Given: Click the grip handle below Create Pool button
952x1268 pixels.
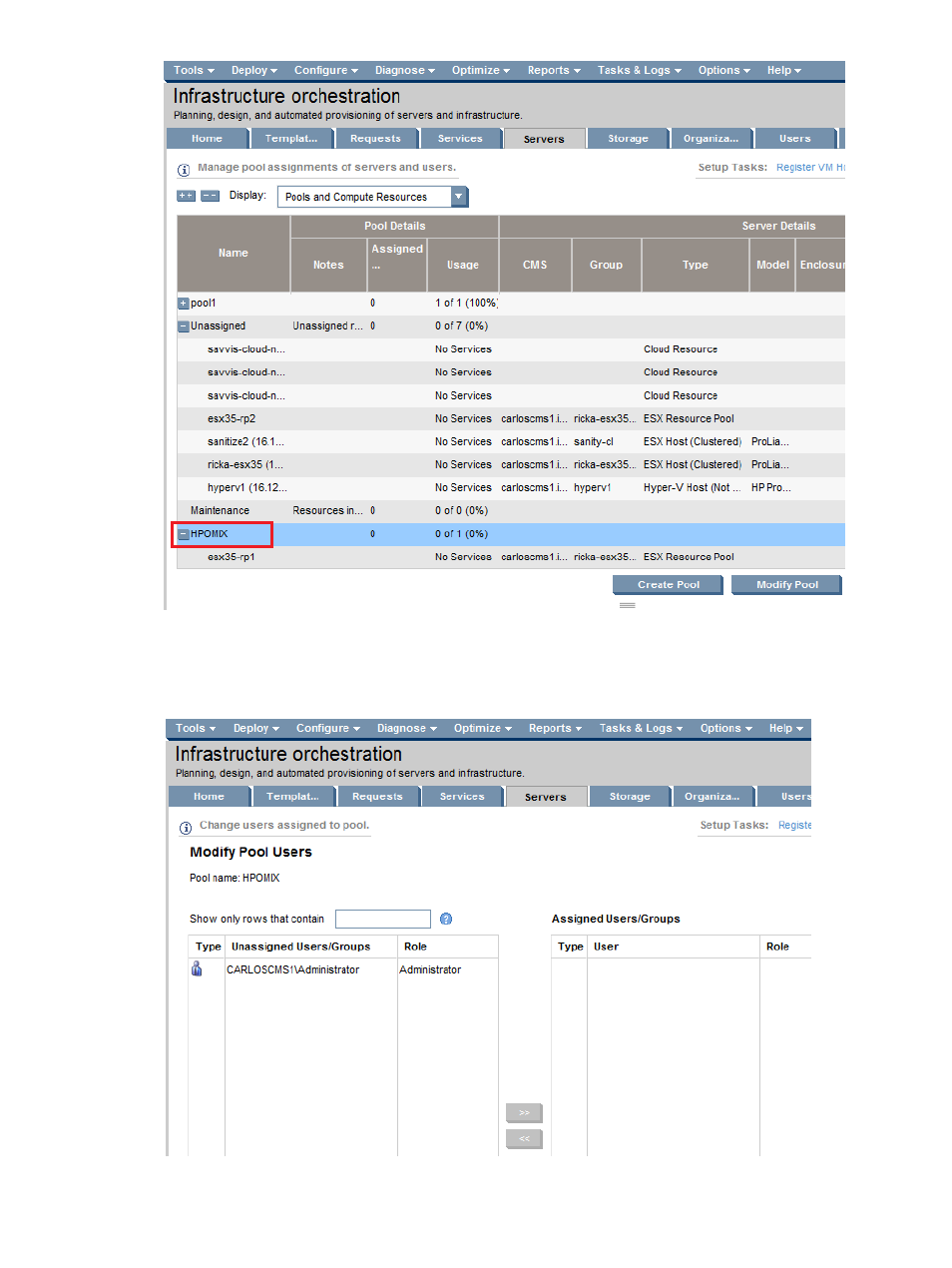Looking at the screenshot, I should [x=628, y=605].
